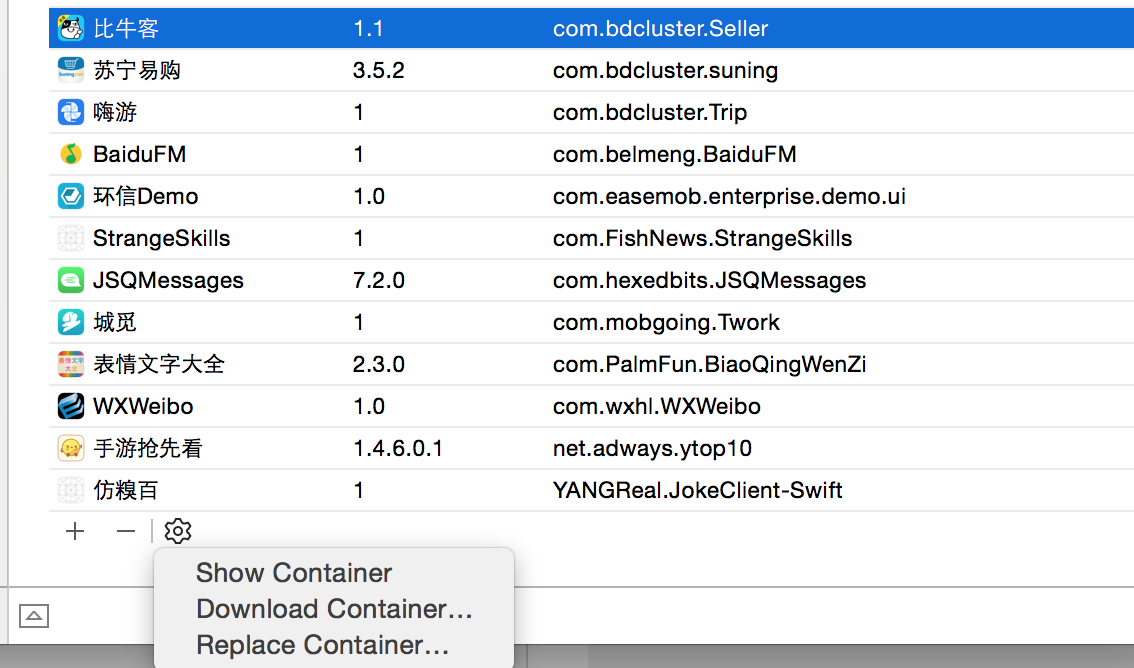Select the WXWeibo app name
The width and height of the screenshot is (1134, 668).
pos(143,406)
